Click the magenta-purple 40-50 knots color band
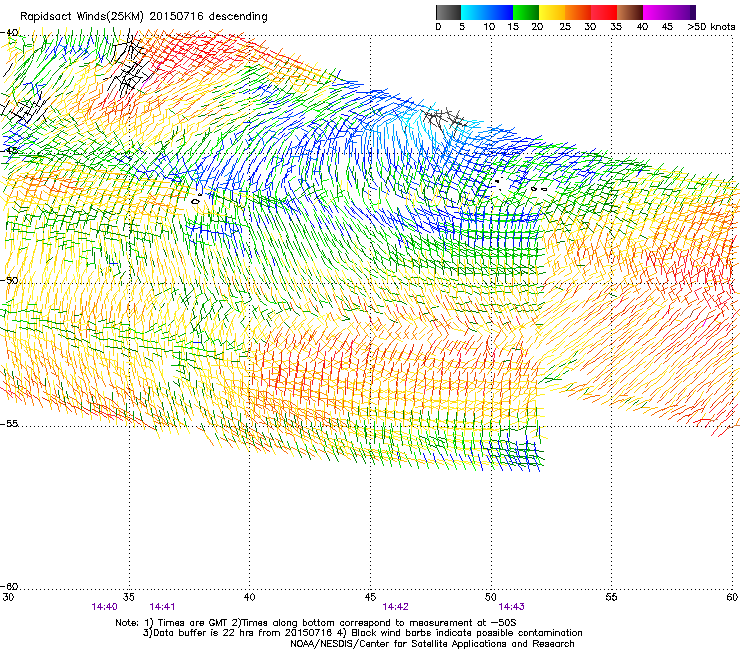 (669, 12)
